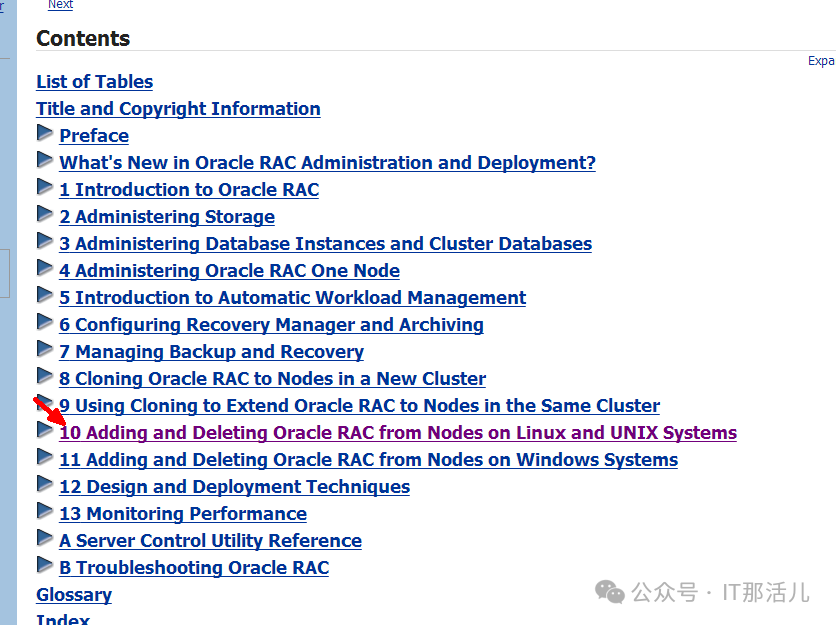The width and height of the screenshot is (836, 625).
Task: Click the Glossary link
Action: click(74, 595)
